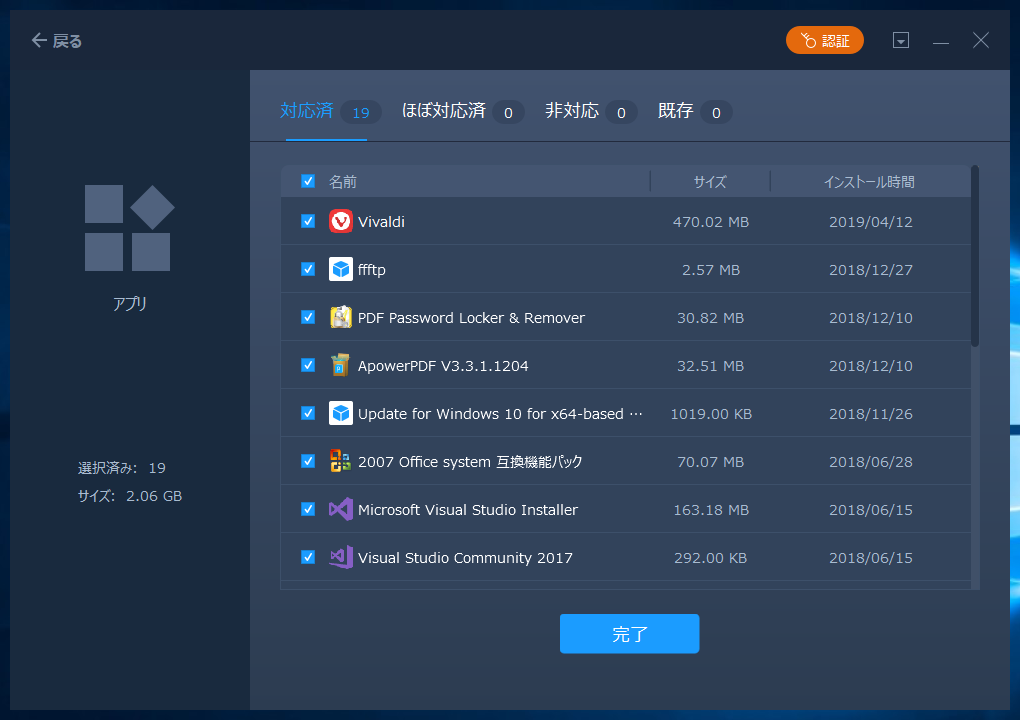This screenshot has height=720, width=1020.
Task: Select Update for Windows 10 for x64-based name
Action: [500, 414]
